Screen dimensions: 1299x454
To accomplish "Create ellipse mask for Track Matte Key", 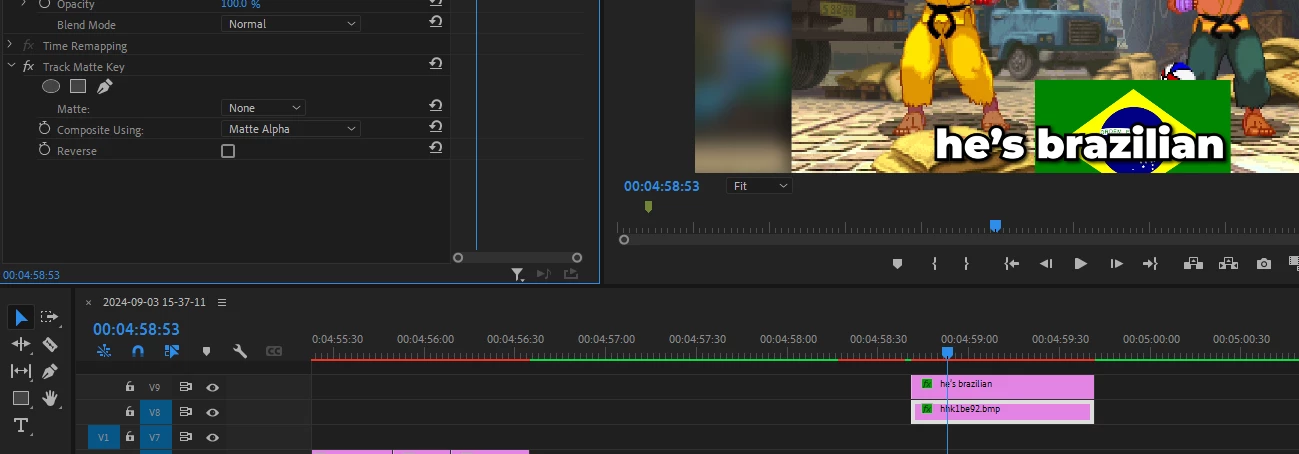I will tap(51, 87).
